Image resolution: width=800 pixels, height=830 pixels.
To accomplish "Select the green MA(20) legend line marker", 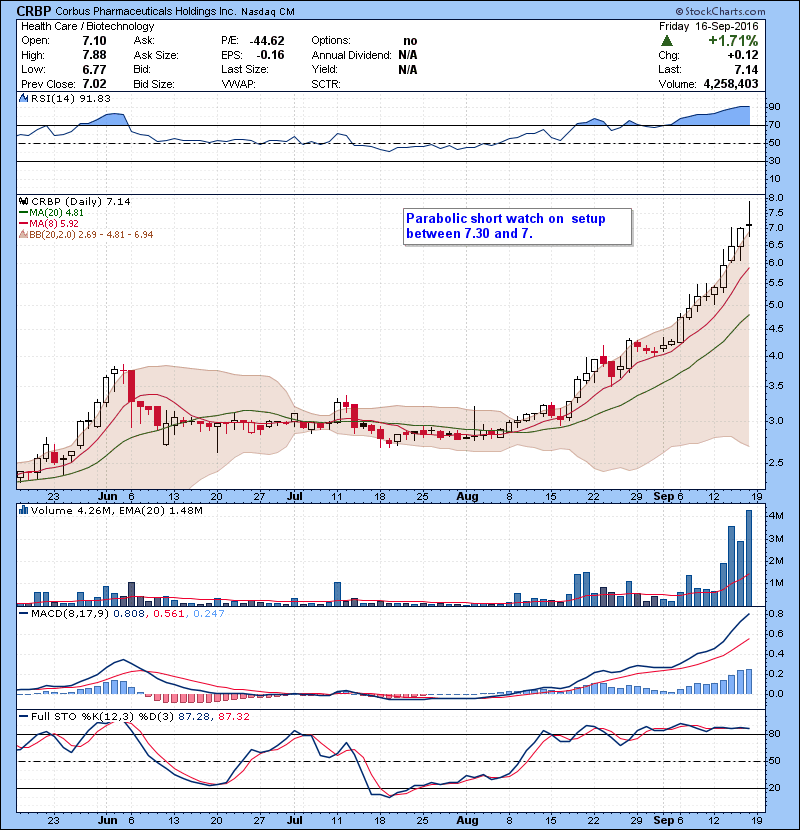I will pos(23,213).
